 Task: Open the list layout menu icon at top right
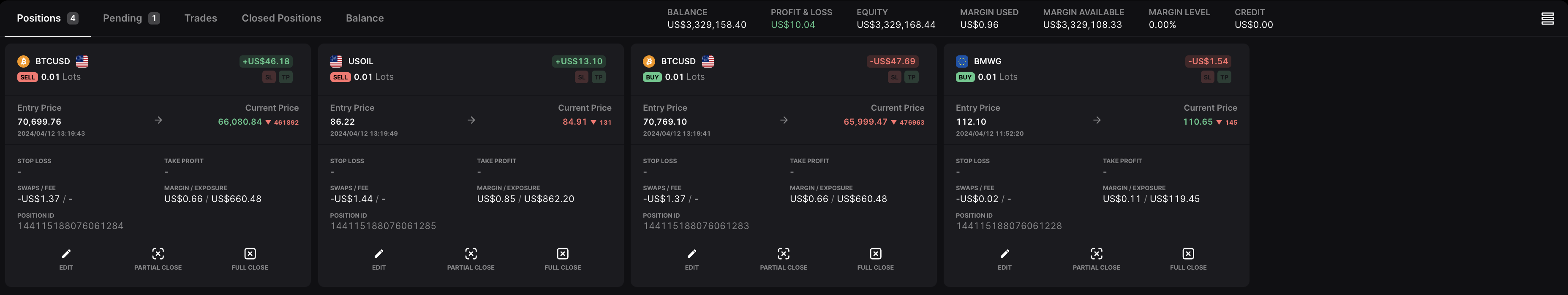[x=1547, y=19]
